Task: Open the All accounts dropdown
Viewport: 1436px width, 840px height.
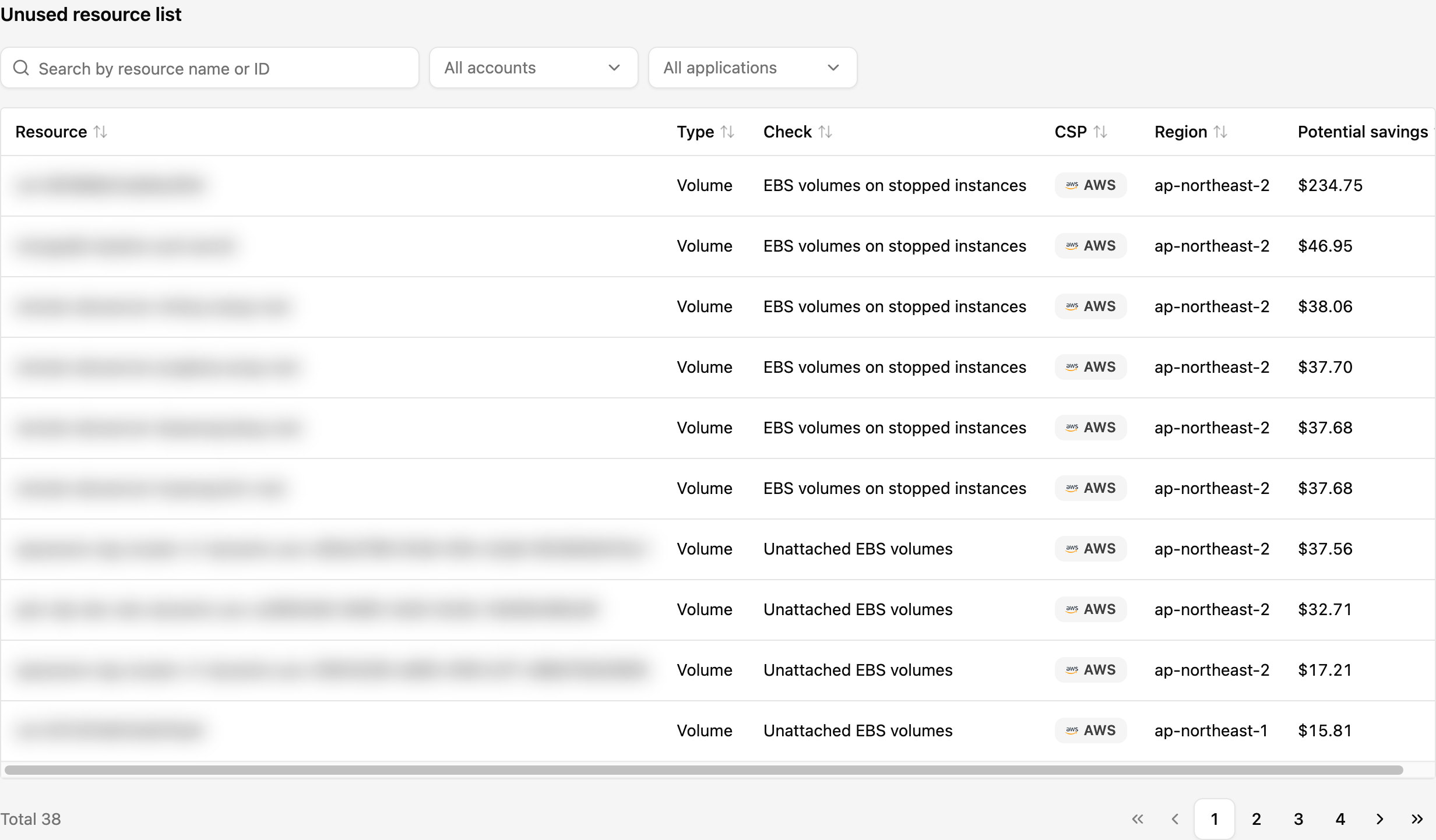Action: coord(533,68)
